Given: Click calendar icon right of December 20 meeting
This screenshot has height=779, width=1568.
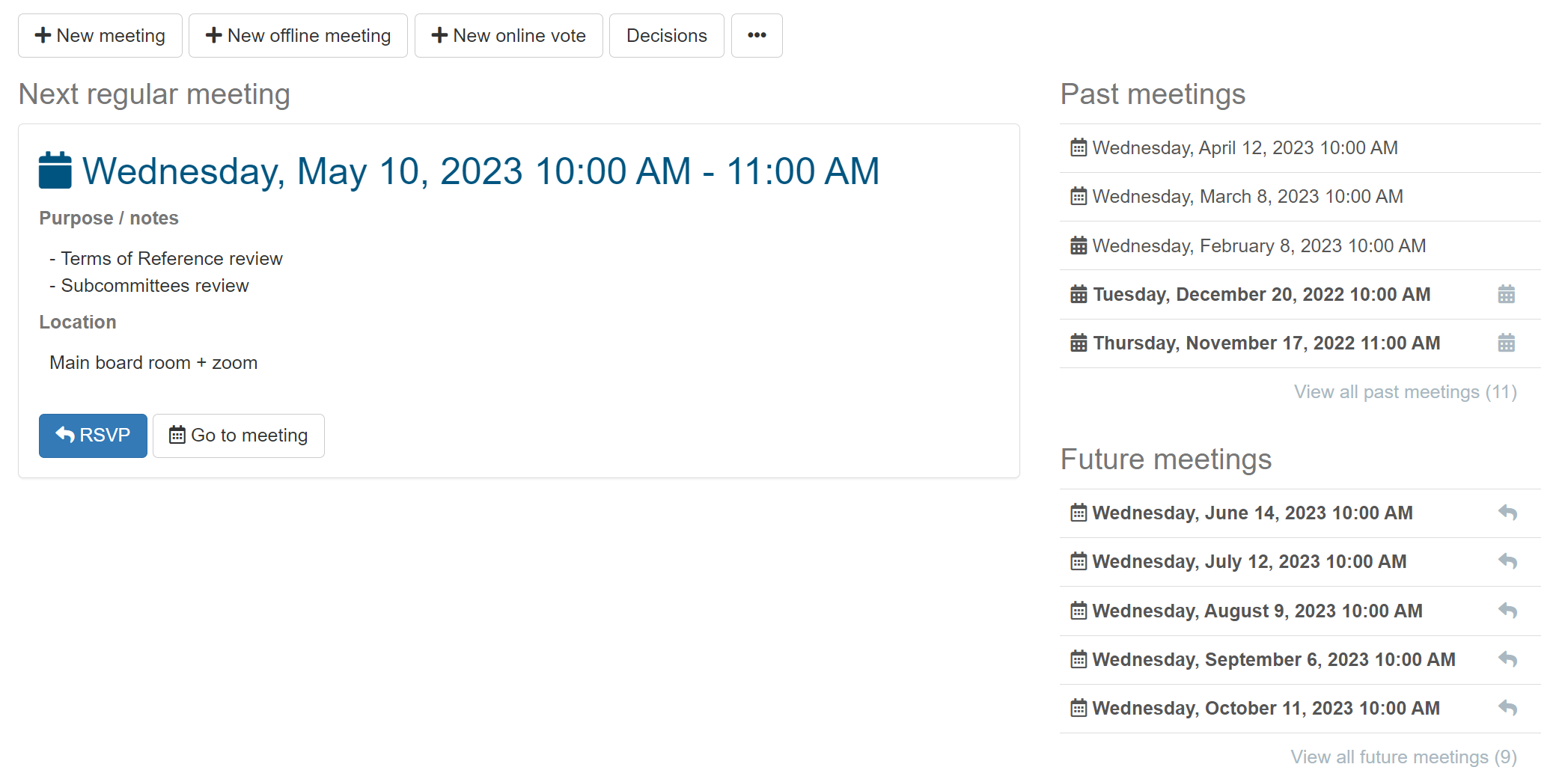Looking at the screenshot, I should 1506,294.
